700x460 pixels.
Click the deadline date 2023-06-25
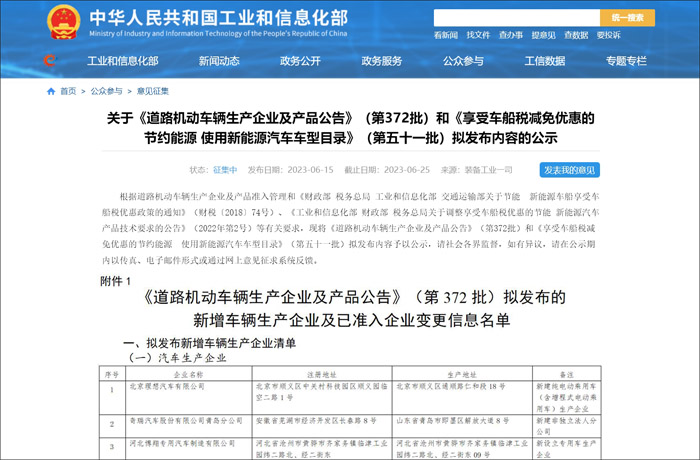pyautogui.click(x=407, y=170)
